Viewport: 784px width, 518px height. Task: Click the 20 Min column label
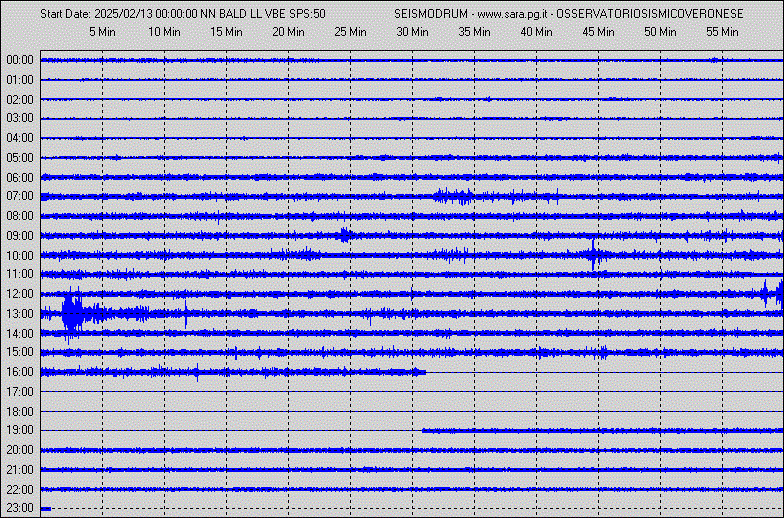point(288,32)
